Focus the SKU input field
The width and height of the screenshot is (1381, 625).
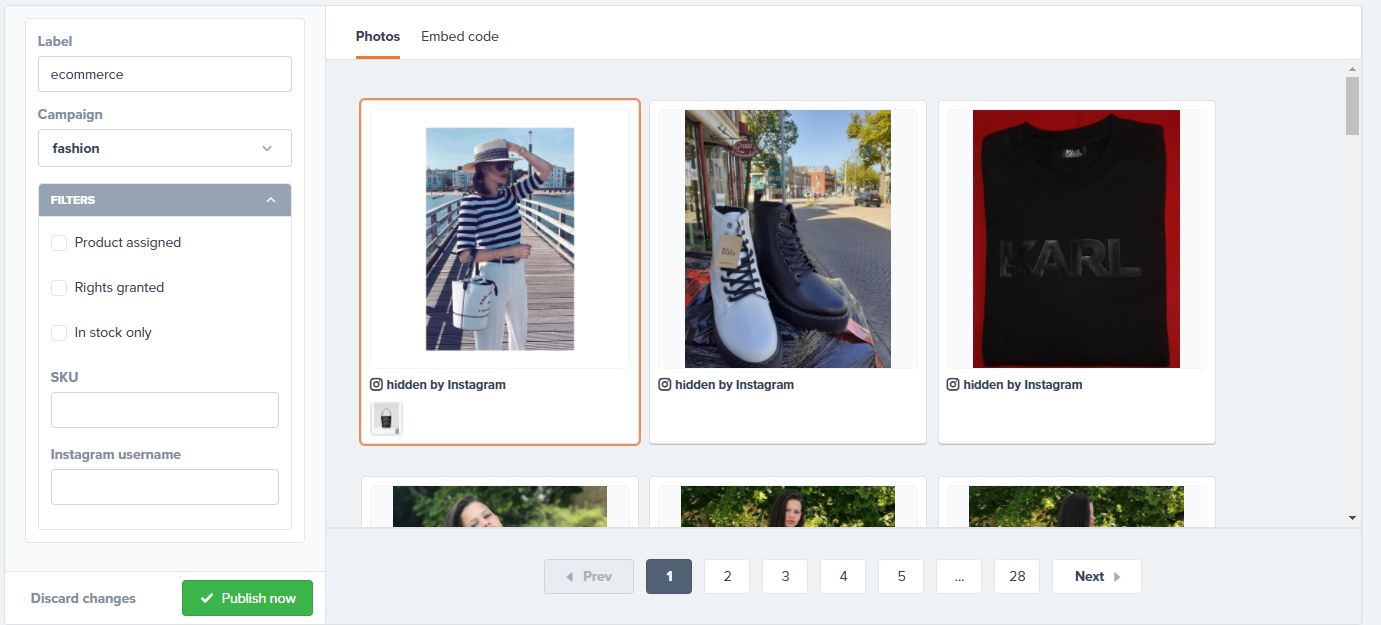coord(165,410)
